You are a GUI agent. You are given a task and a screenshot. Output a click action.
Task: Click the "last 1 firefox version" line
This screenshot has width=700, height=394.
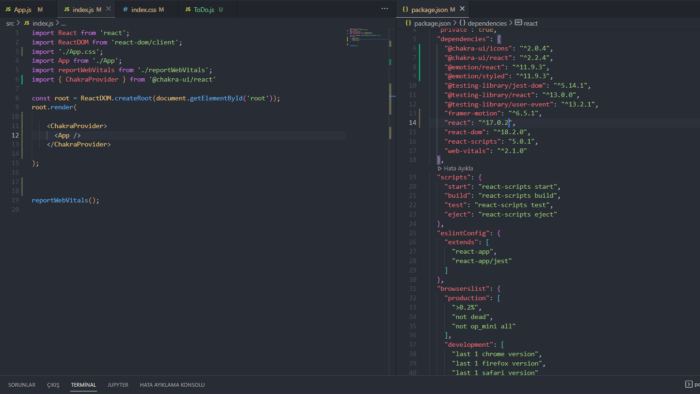499,364
